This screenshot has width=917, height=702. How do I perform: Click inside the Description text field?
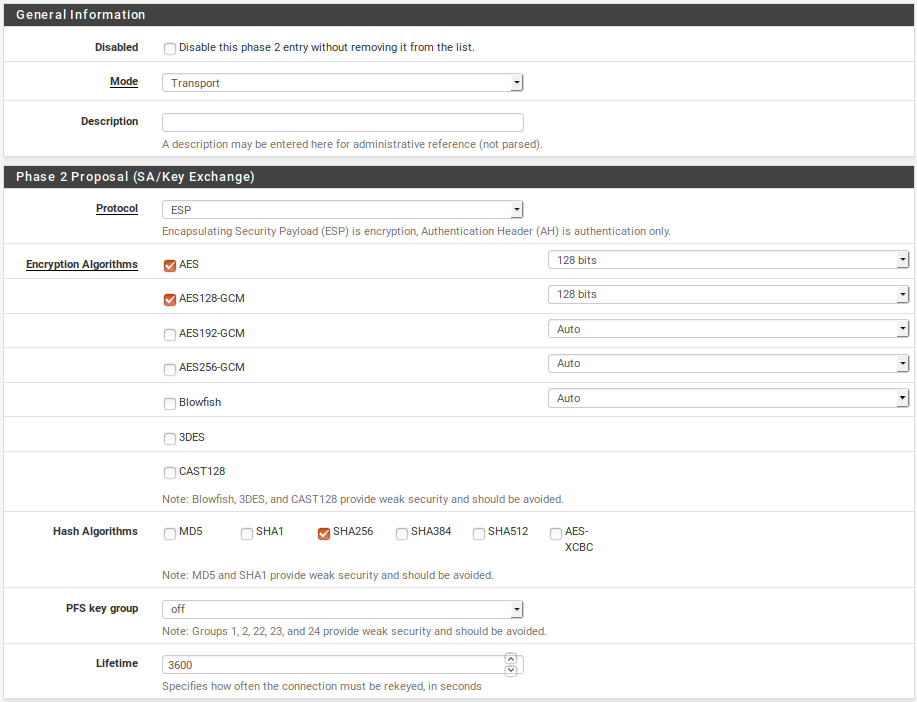pos(342,122)
